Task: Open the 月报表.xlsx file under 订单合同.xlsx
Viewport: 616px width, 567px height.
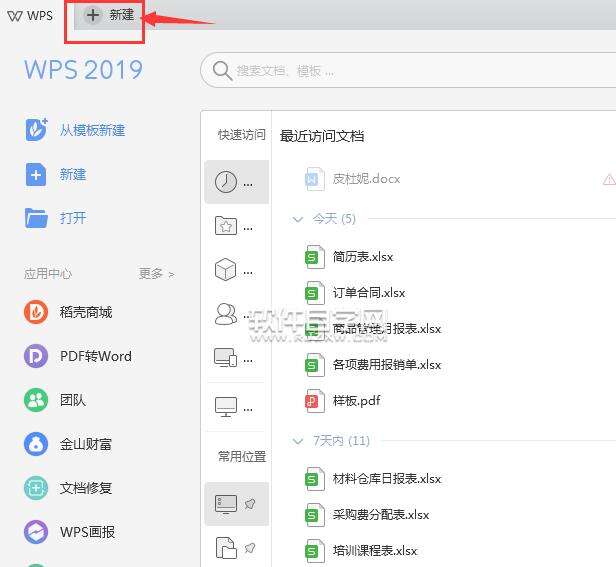Action: point(387,328)
